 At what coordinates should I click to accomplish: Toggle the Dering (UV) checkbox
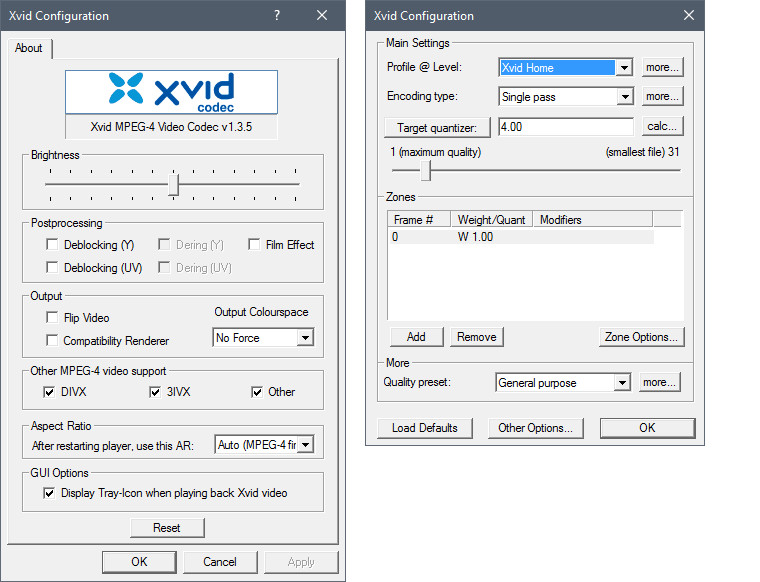coord(164,267)
